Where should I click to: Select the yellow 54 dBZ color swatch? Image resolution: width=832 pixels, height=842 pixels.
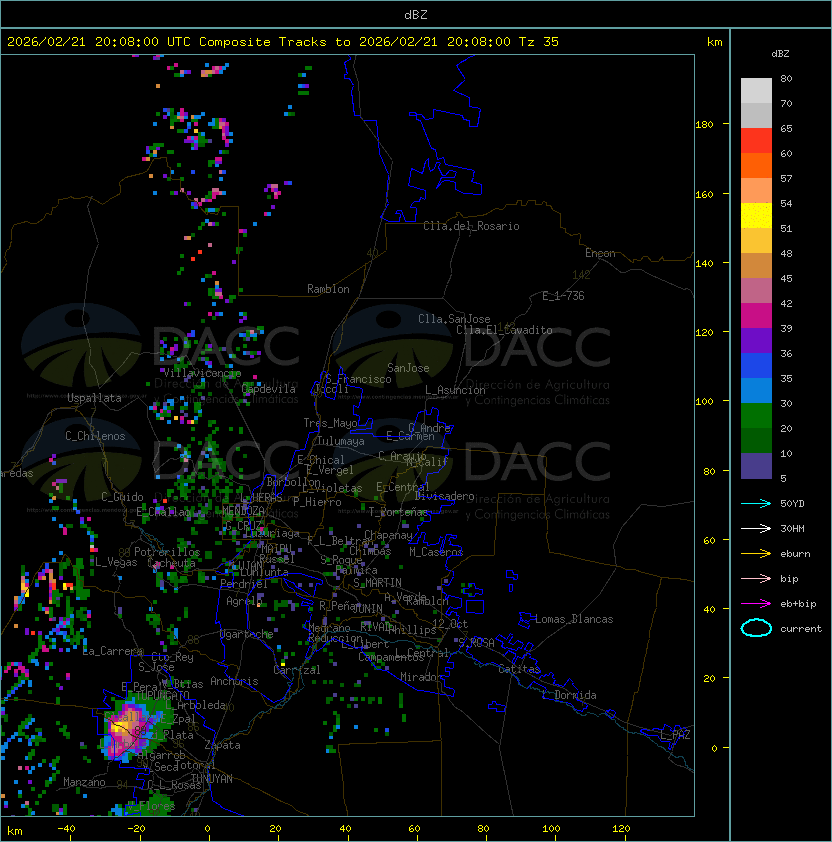(x=756, y=215)
